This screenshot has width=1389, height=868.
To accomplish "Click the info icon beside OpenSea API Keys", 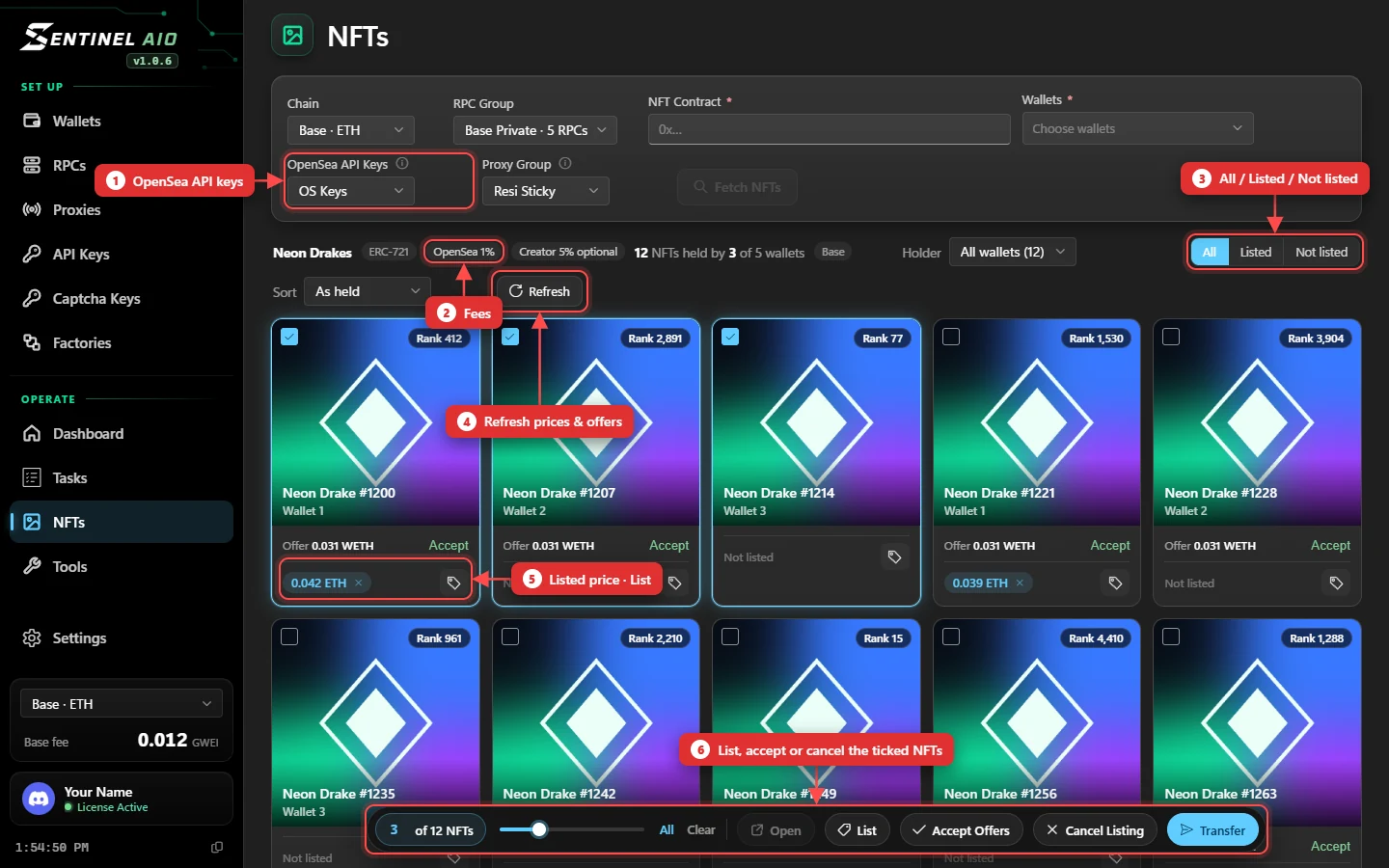I will click(402, 164).
